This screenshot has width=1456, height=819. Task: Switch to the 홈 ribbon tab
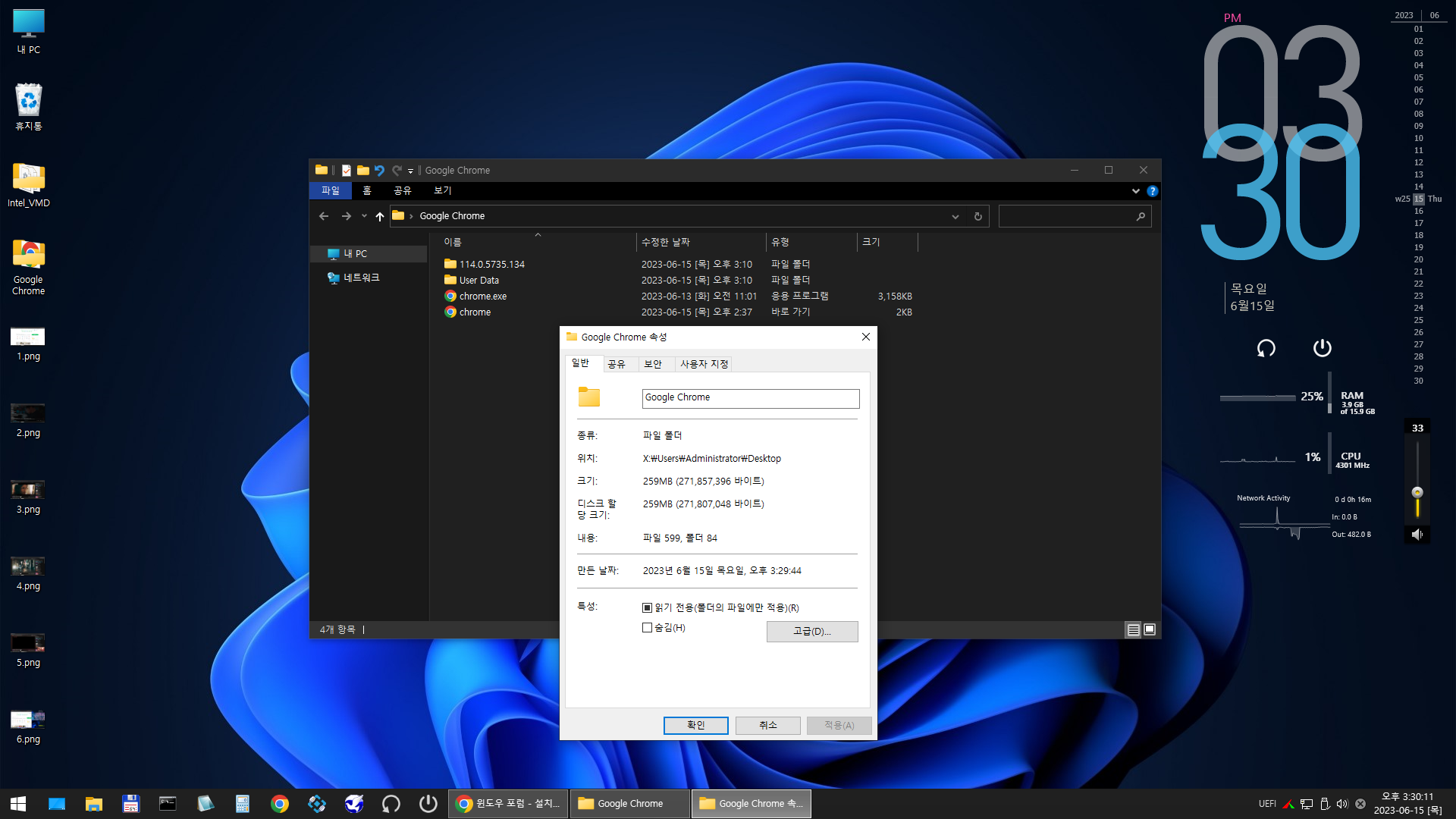367,191
